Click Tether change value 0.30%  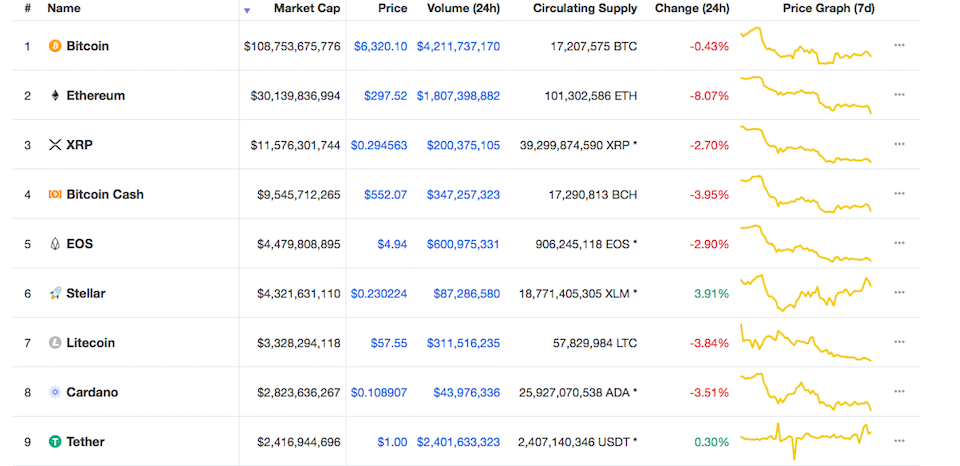[x=711, y=442]
